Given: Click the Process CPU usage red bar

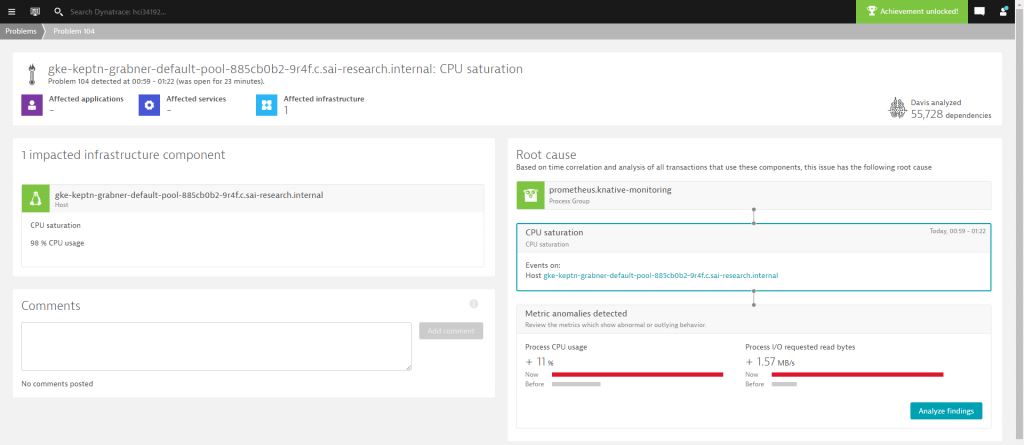Looking at the screenshot, I should (x=637, y=374).
